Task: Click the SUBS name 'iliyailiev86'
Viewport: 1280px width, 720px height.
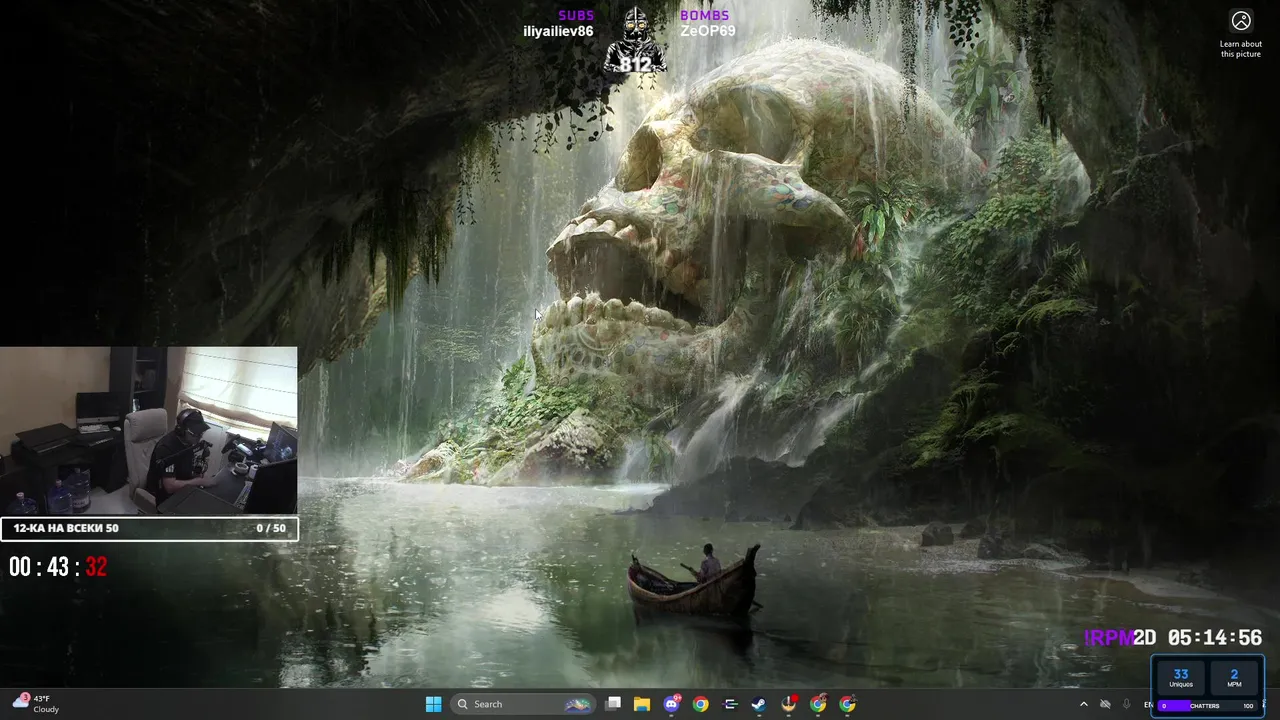Action: click(558, 31)
